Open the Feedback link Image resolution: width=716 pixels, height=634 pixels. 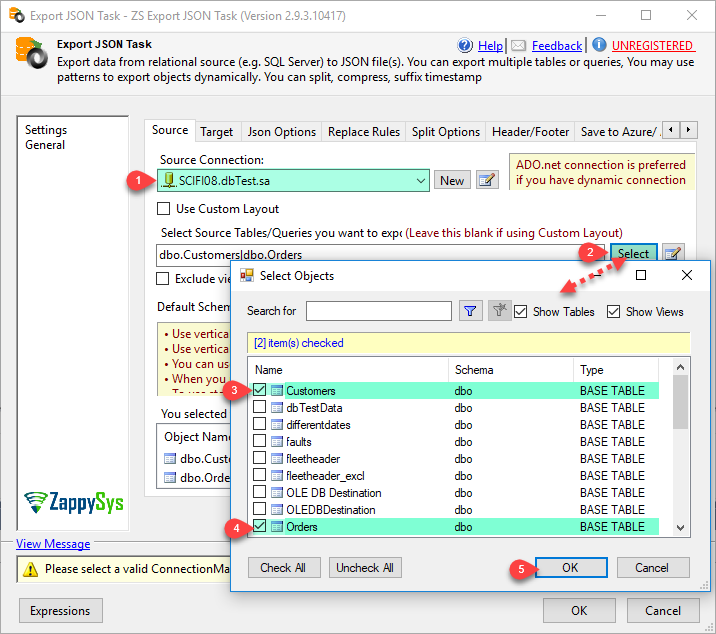click(x=557, y=46)
